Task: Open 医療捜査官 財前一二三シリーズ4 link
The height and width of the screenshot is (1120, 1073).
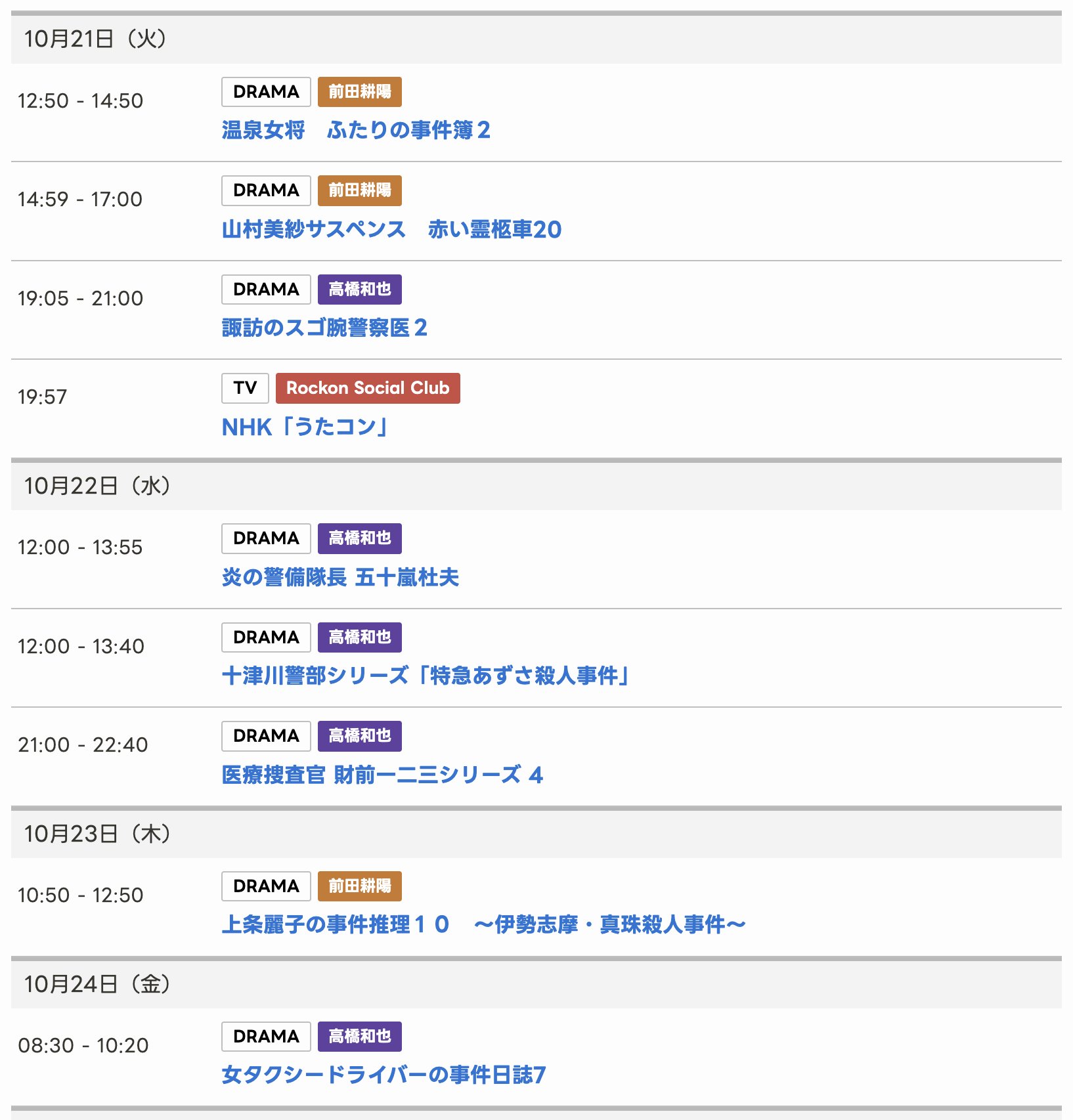Action: [382, 775]
